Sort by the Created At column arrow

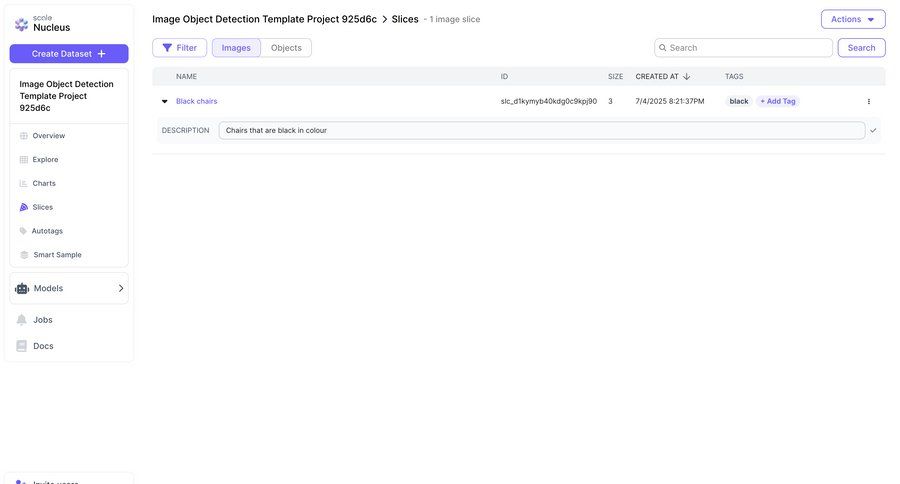pos(686,76)
